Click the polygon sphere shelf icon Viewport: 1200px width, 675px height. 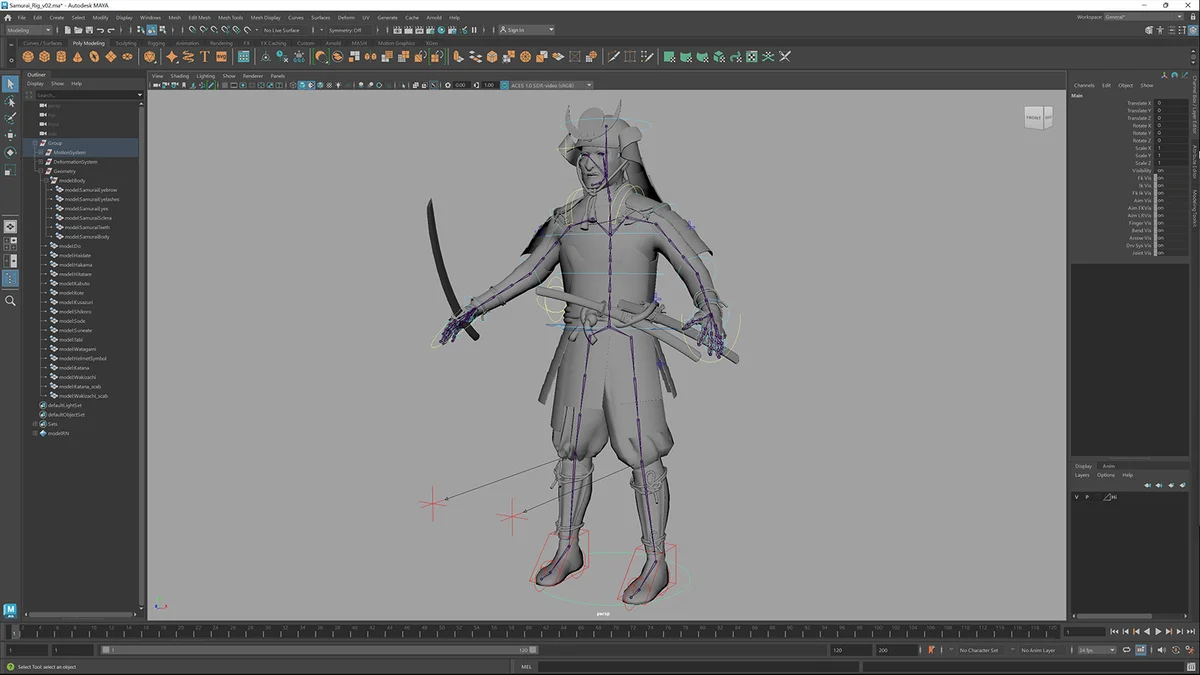point(28,57)
